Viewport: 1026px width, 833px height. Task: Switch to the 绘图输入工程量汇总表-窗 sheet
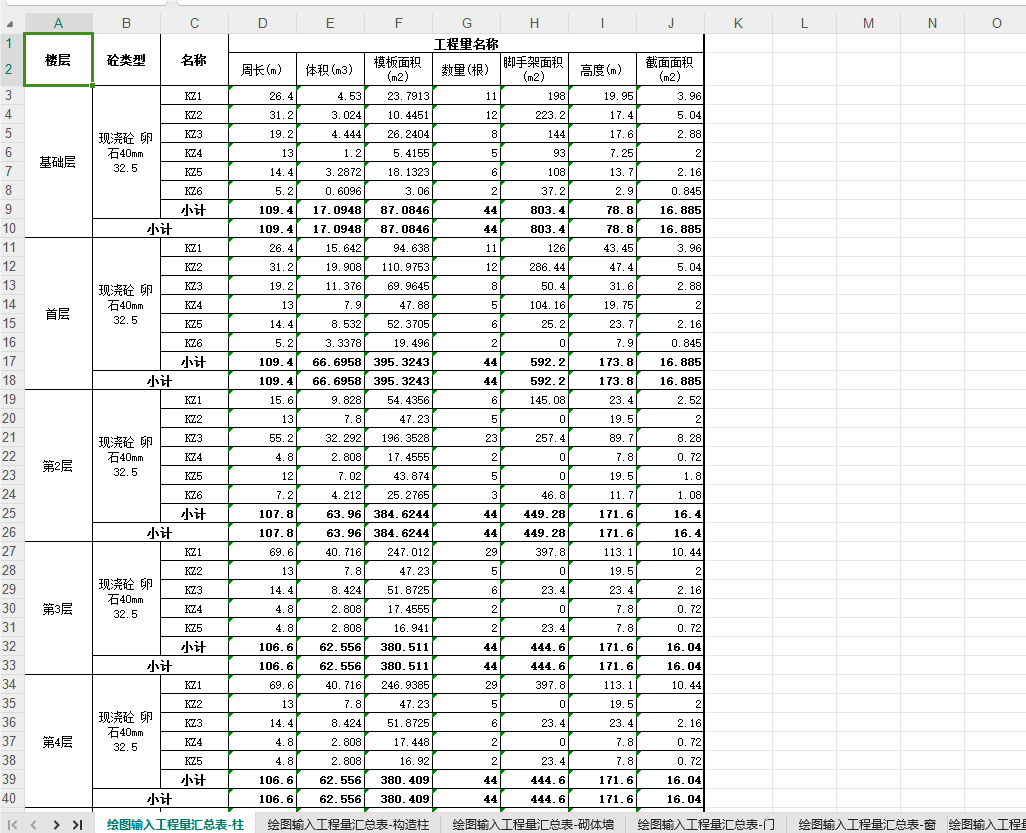(x=867, y=824)
